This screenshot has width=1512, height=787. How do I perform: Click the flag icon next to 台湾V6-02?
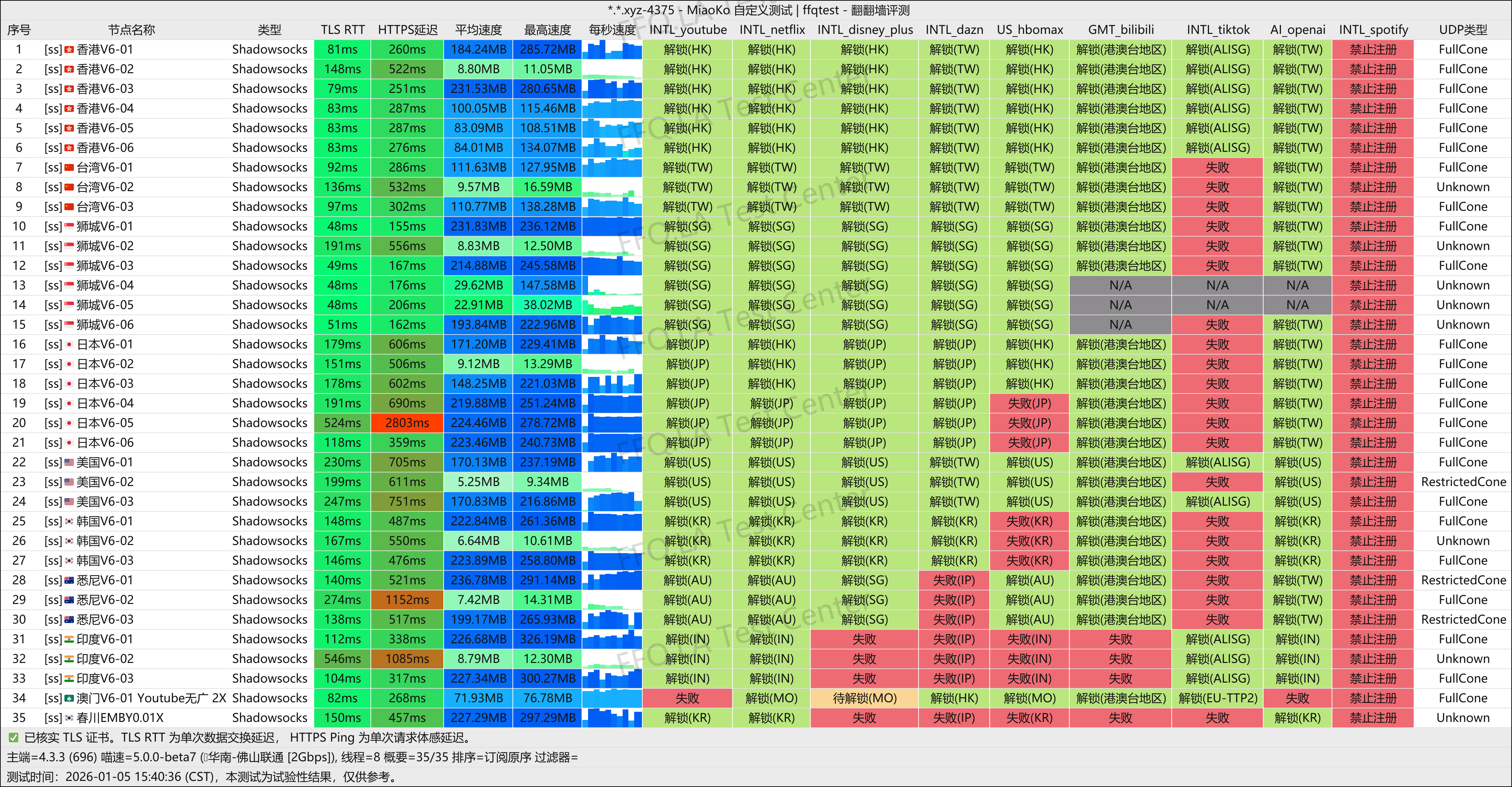coord(69,187)
